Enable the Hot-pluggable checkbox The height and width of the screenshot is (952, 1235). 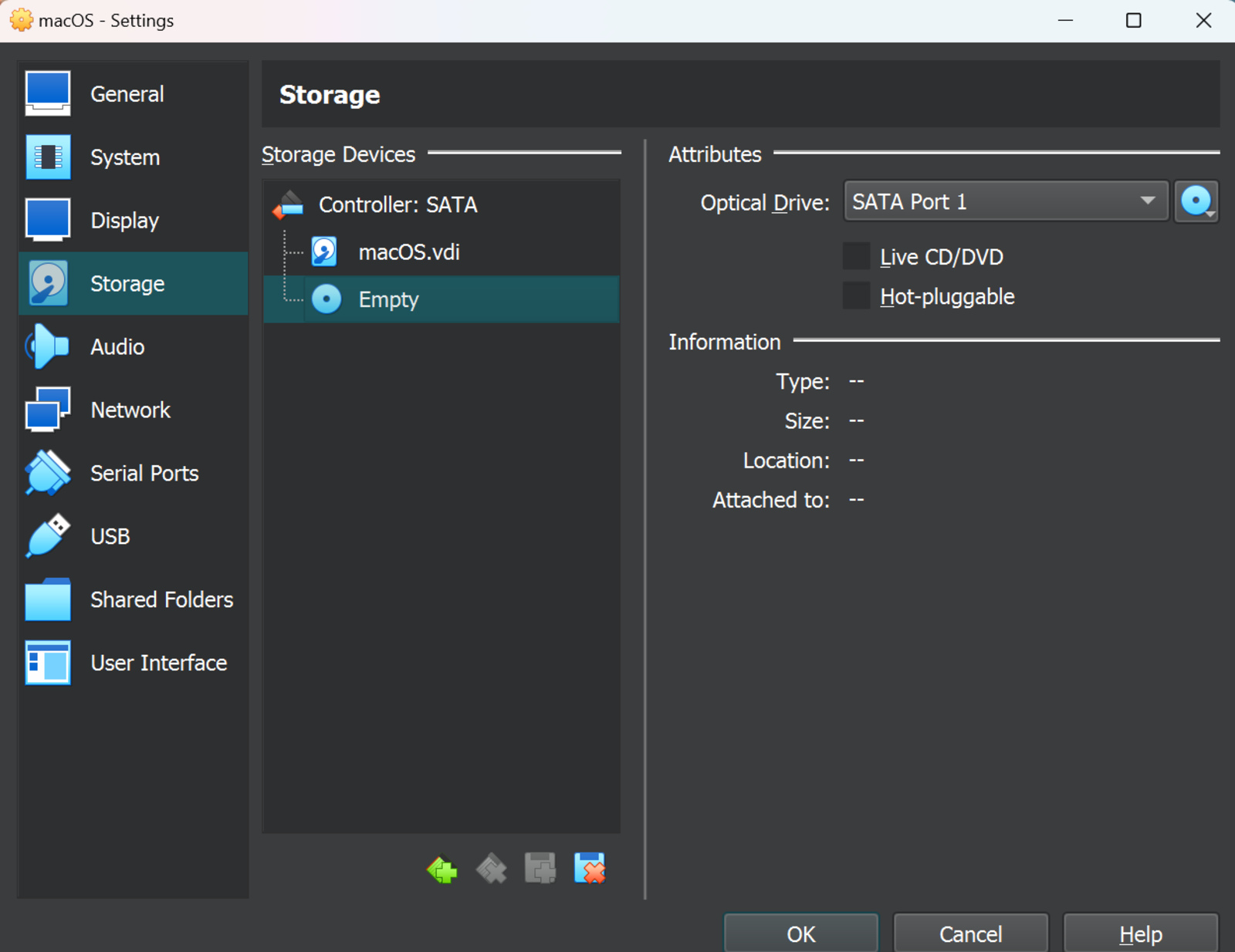pyautogui.click(x=855, y=295)
